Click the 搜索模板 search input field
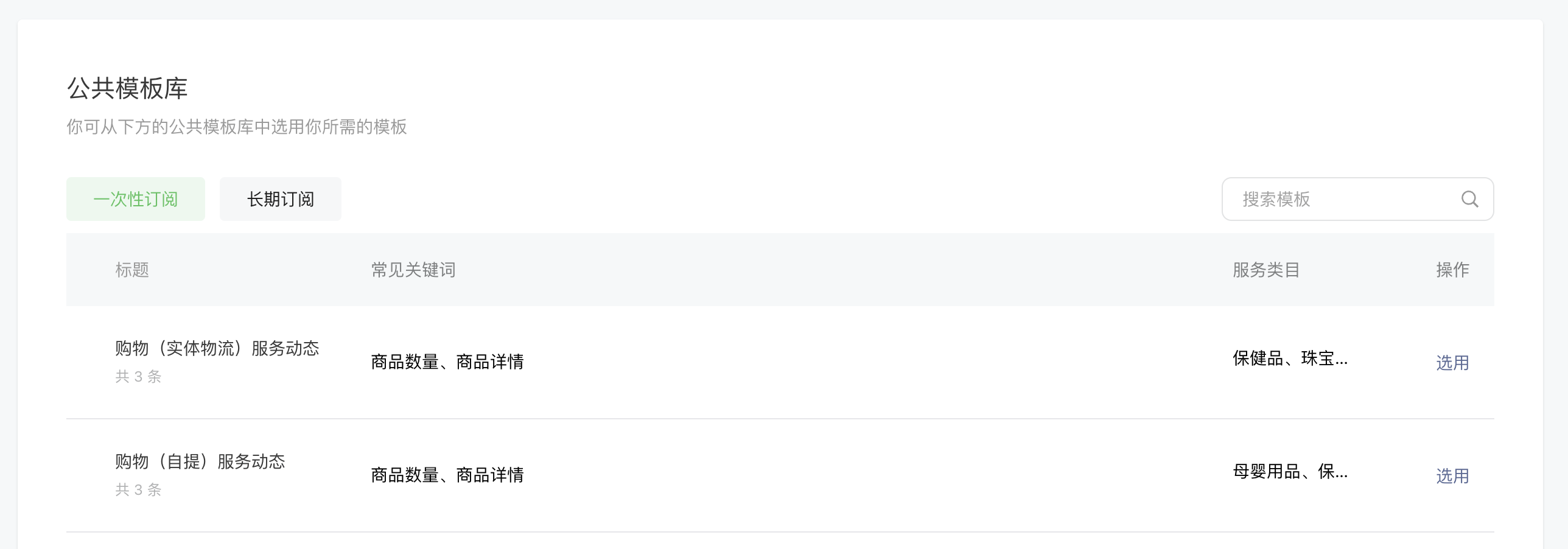The image size is (1568, 549). pos(1309,199)
